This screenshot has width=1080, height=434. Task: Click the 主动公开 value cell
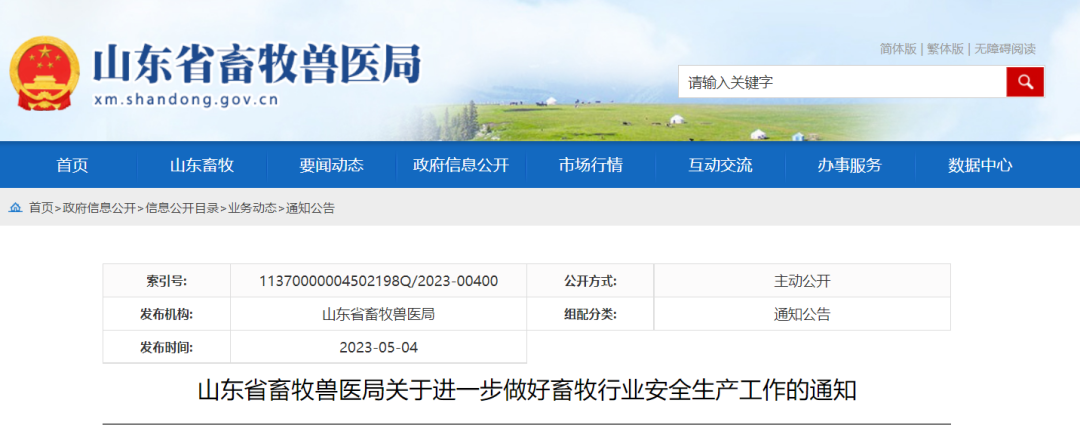(802, 280)
